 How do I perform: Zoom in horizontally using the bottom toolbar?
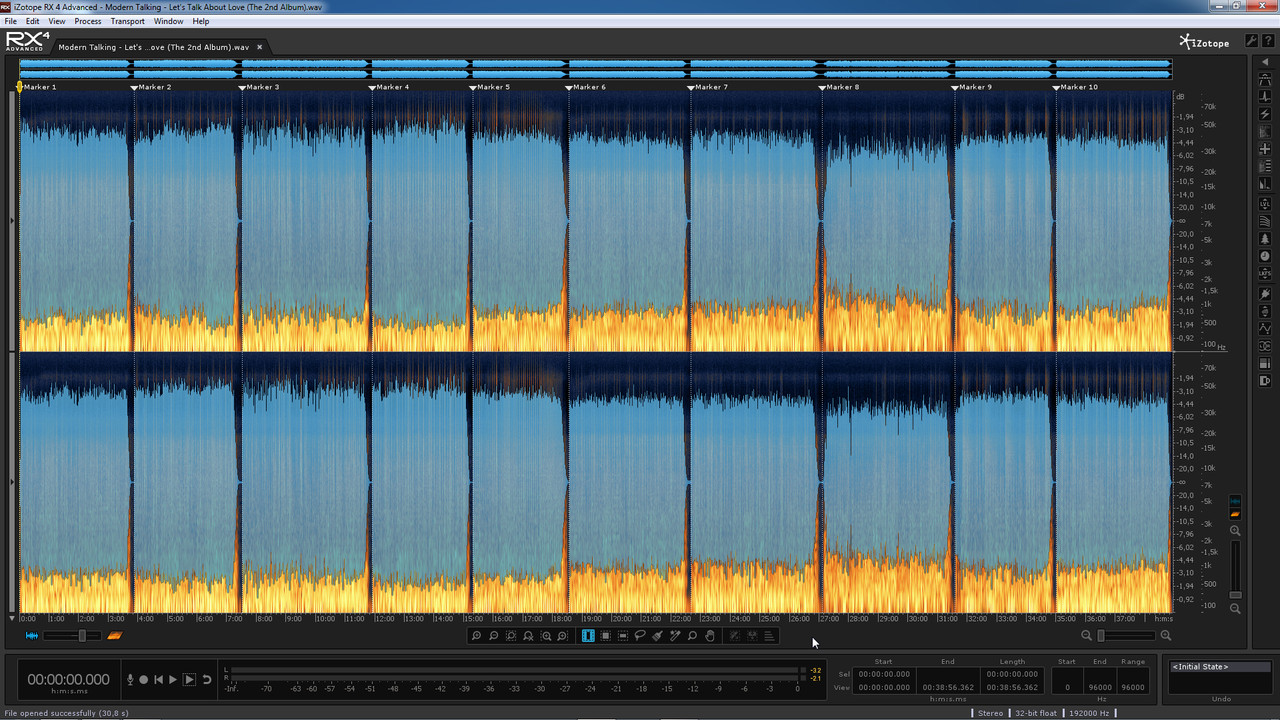(476, 636)
